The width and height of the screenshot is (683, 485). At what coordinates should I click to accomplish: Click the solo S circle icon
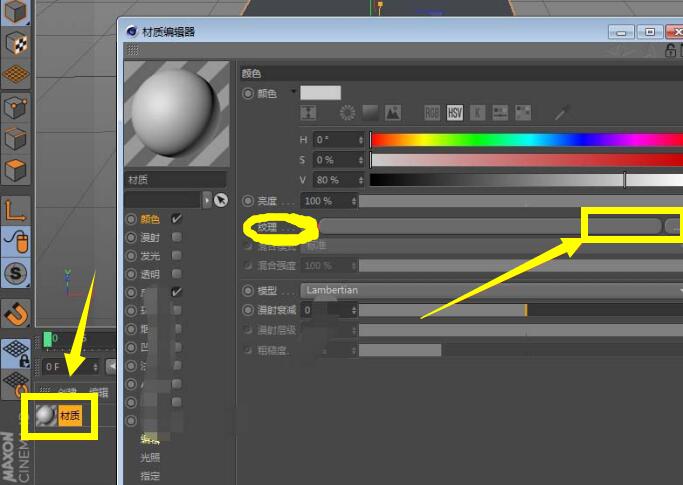(16, 273)
